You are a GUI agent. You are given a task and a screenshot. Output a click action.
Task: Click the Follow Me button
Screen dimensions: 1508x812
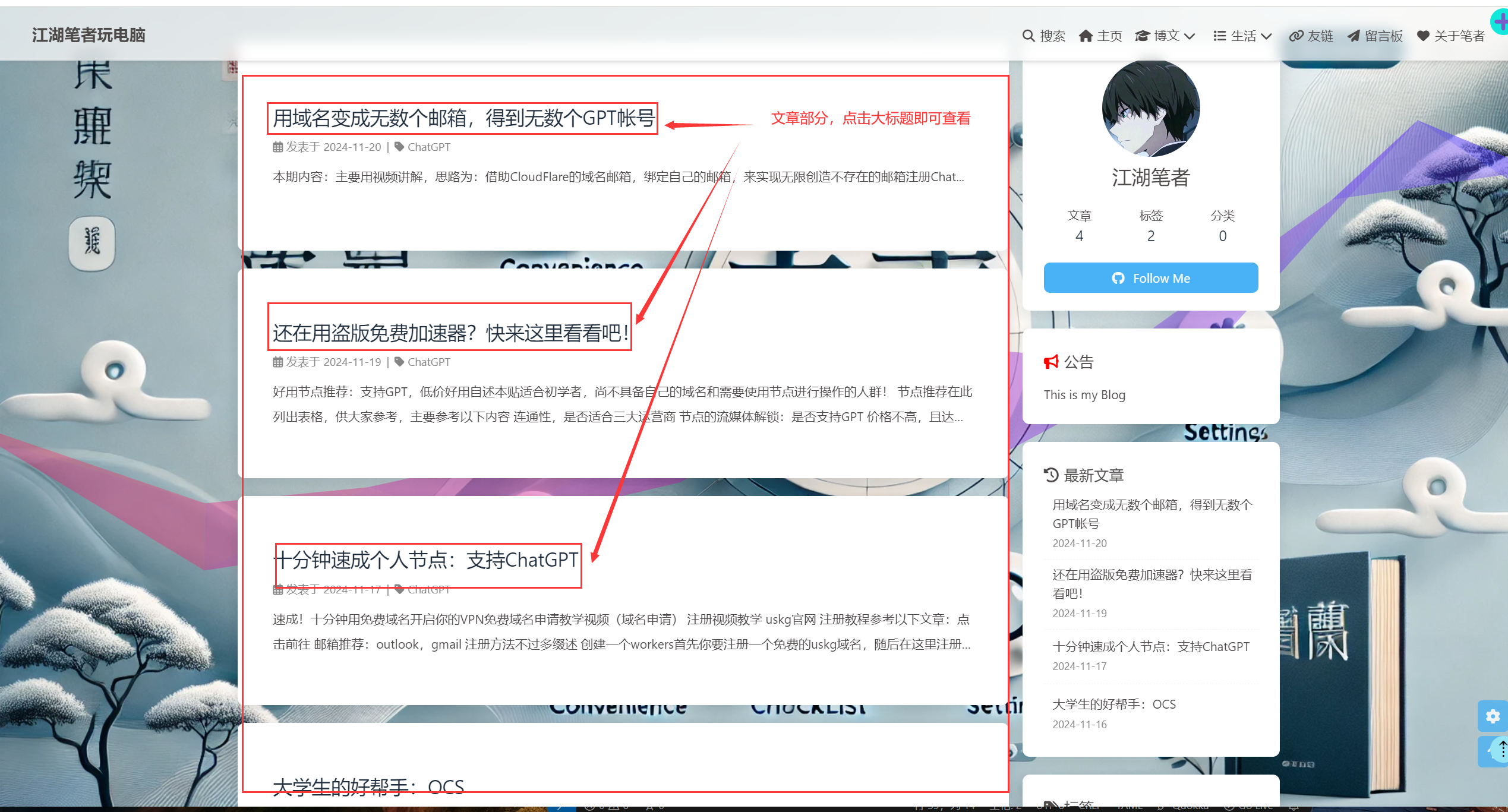click(x=1150, y=278)
